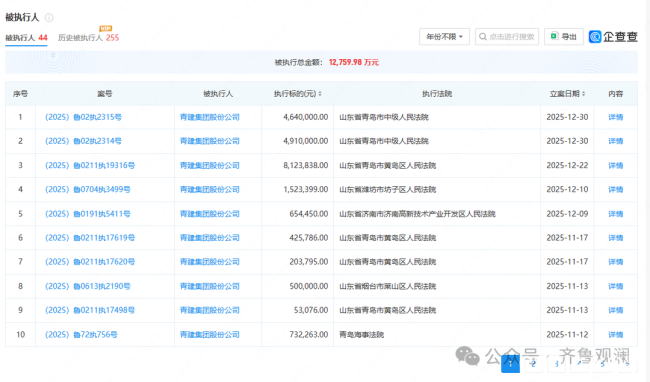Go to pagination page 2
The width and height of the screenshot is (650, 382).
[x=534, y=364]
